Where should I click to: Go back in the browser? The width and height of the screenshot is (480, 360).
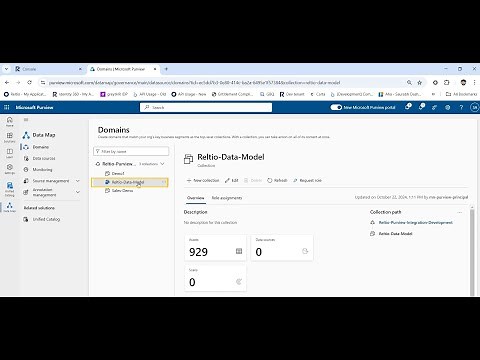pyautogui.click(x=7, y=82)
